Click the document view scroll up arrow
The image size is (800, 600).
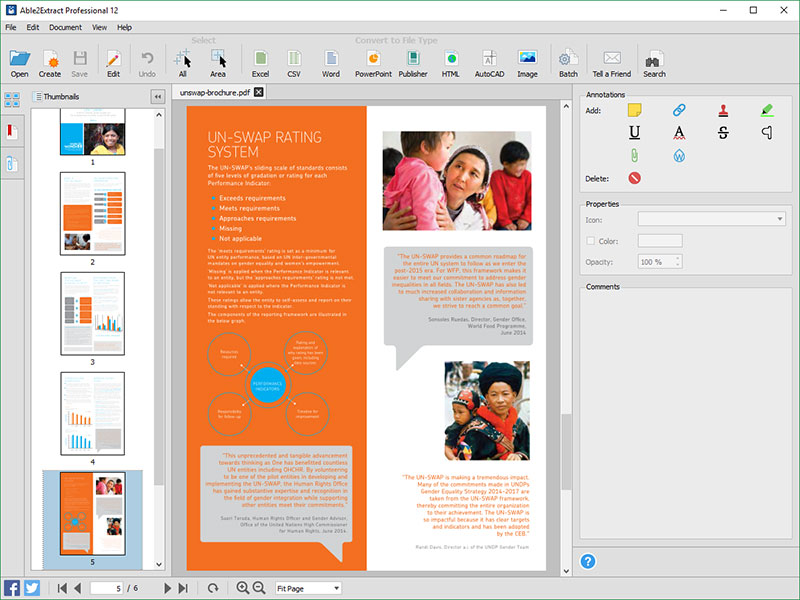[566, 107]
